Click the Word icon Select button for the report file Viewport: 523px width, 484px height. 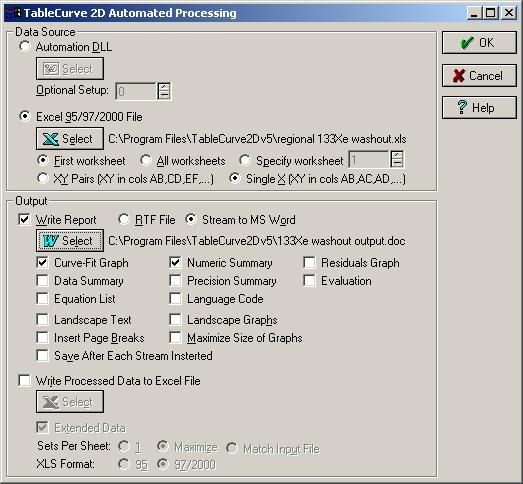(70, 240)
